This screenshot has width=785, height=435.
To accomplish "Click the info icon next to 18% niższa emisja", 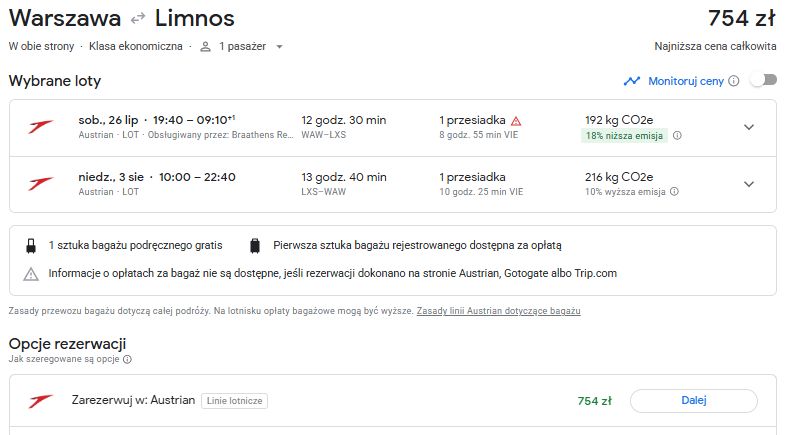I will click(677, 135).
